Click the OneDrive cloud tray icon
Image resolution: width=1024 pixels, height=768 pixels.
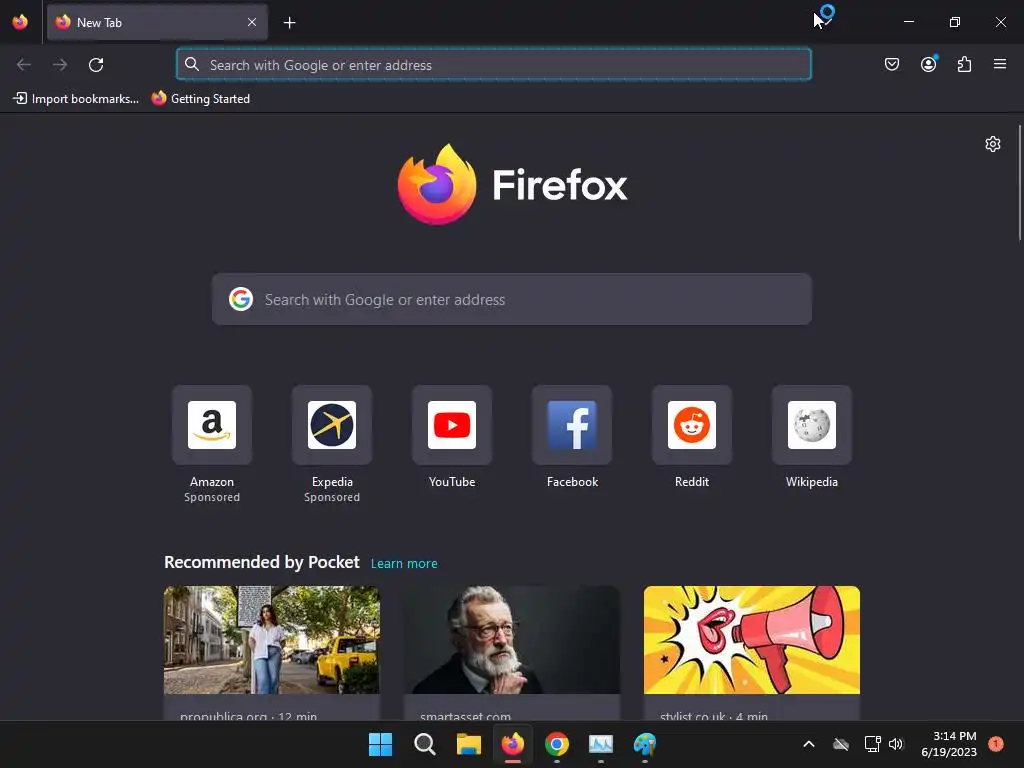(841, 744)
